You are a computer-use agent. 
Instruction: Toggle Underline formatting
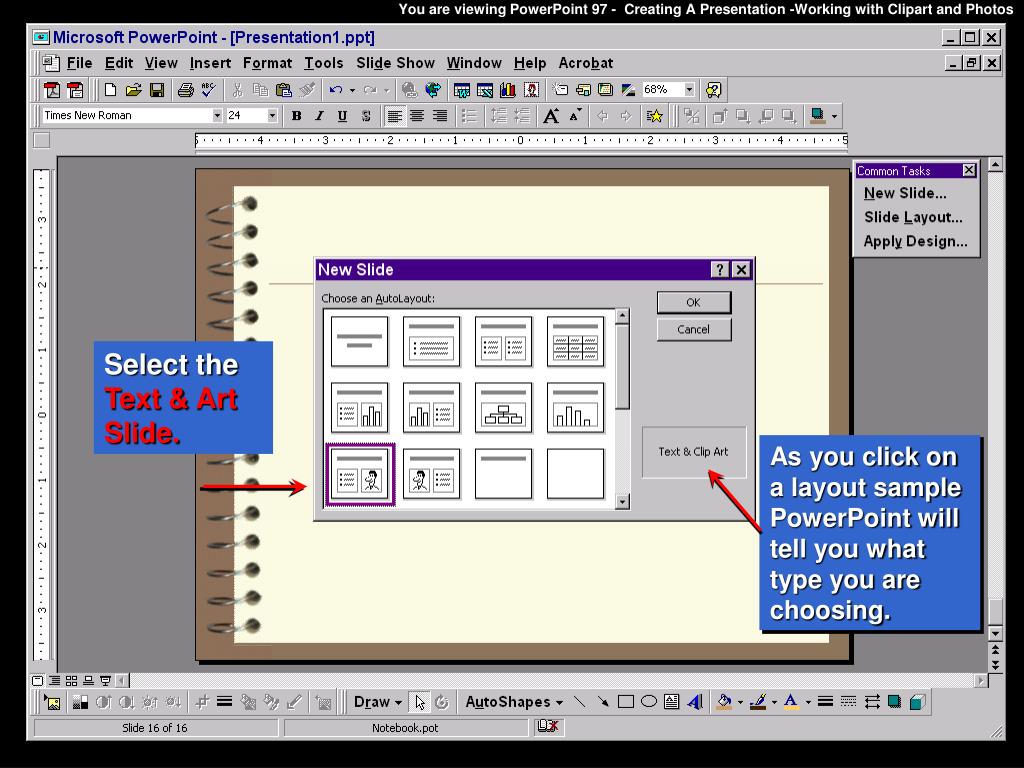[x=342, y=116]
